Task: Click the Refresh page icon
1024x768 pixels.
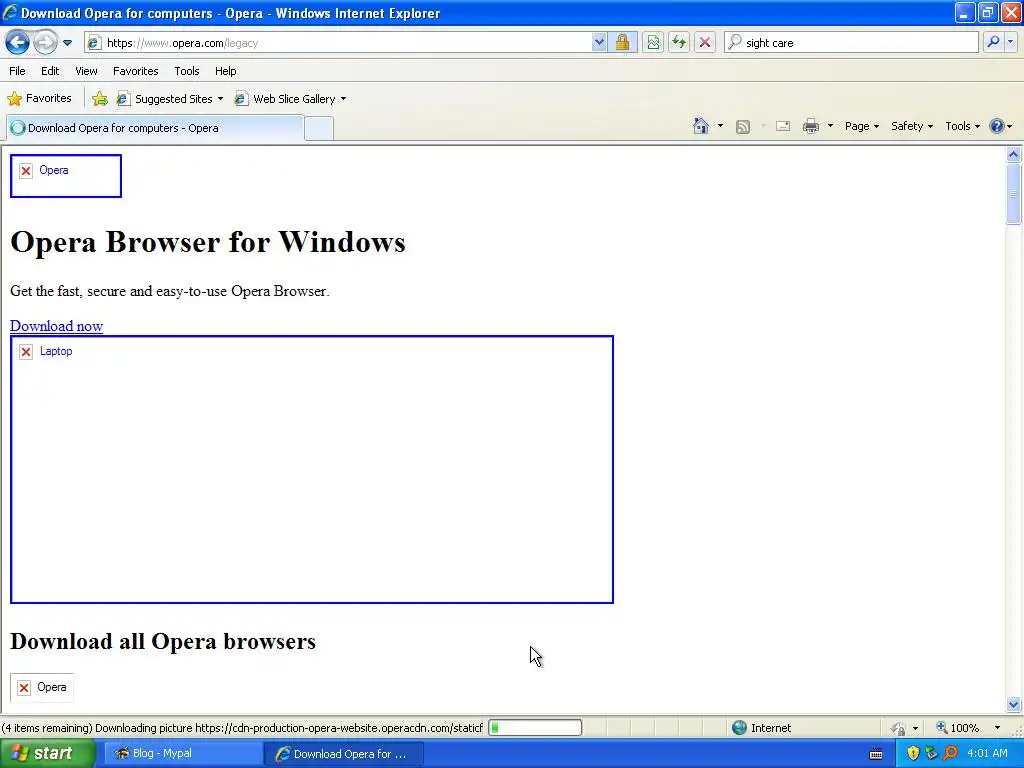Action: pos(679,43)
